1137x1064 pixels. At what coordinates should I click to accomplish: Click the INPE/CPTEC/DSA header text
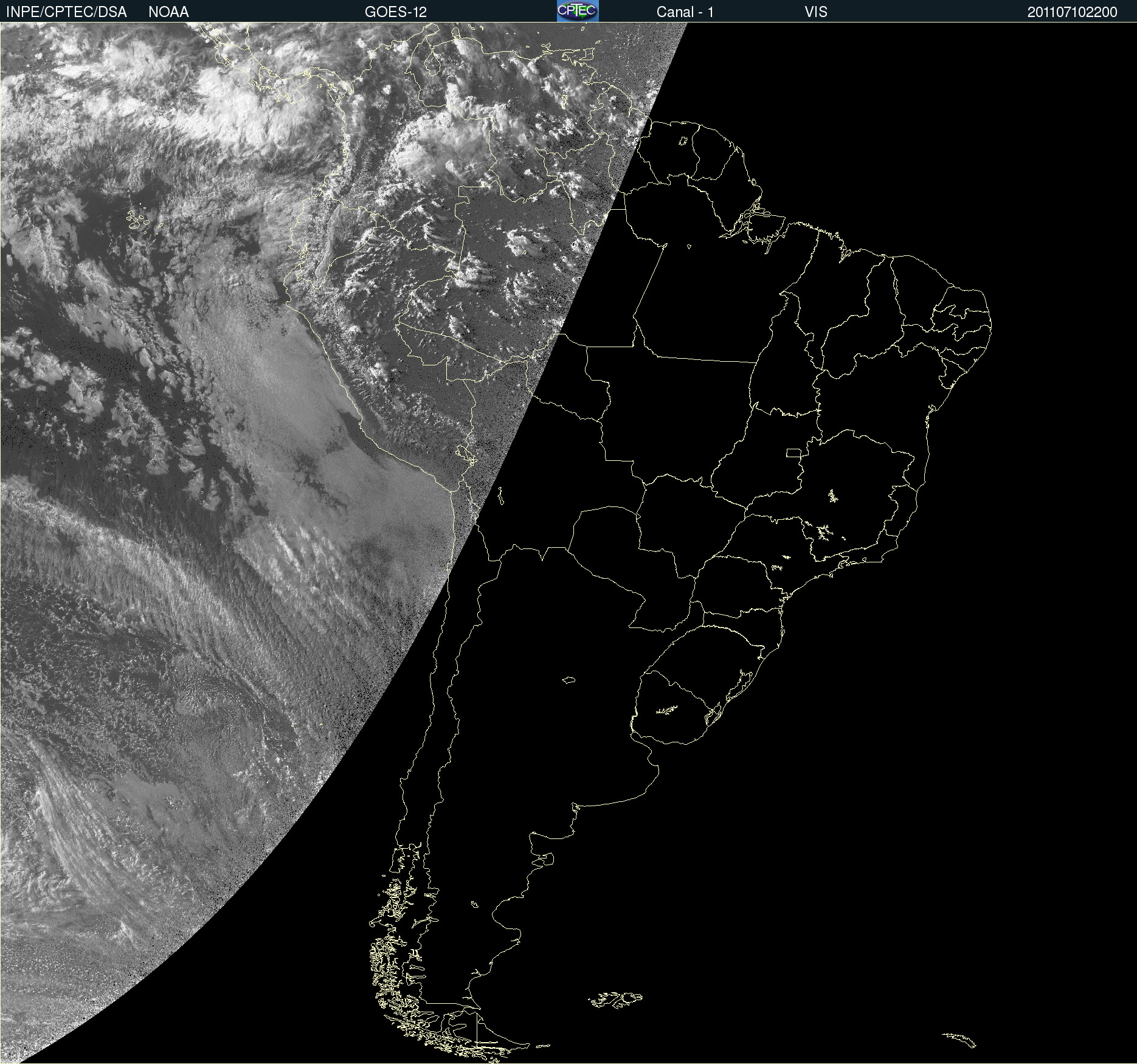coord(66,12)
